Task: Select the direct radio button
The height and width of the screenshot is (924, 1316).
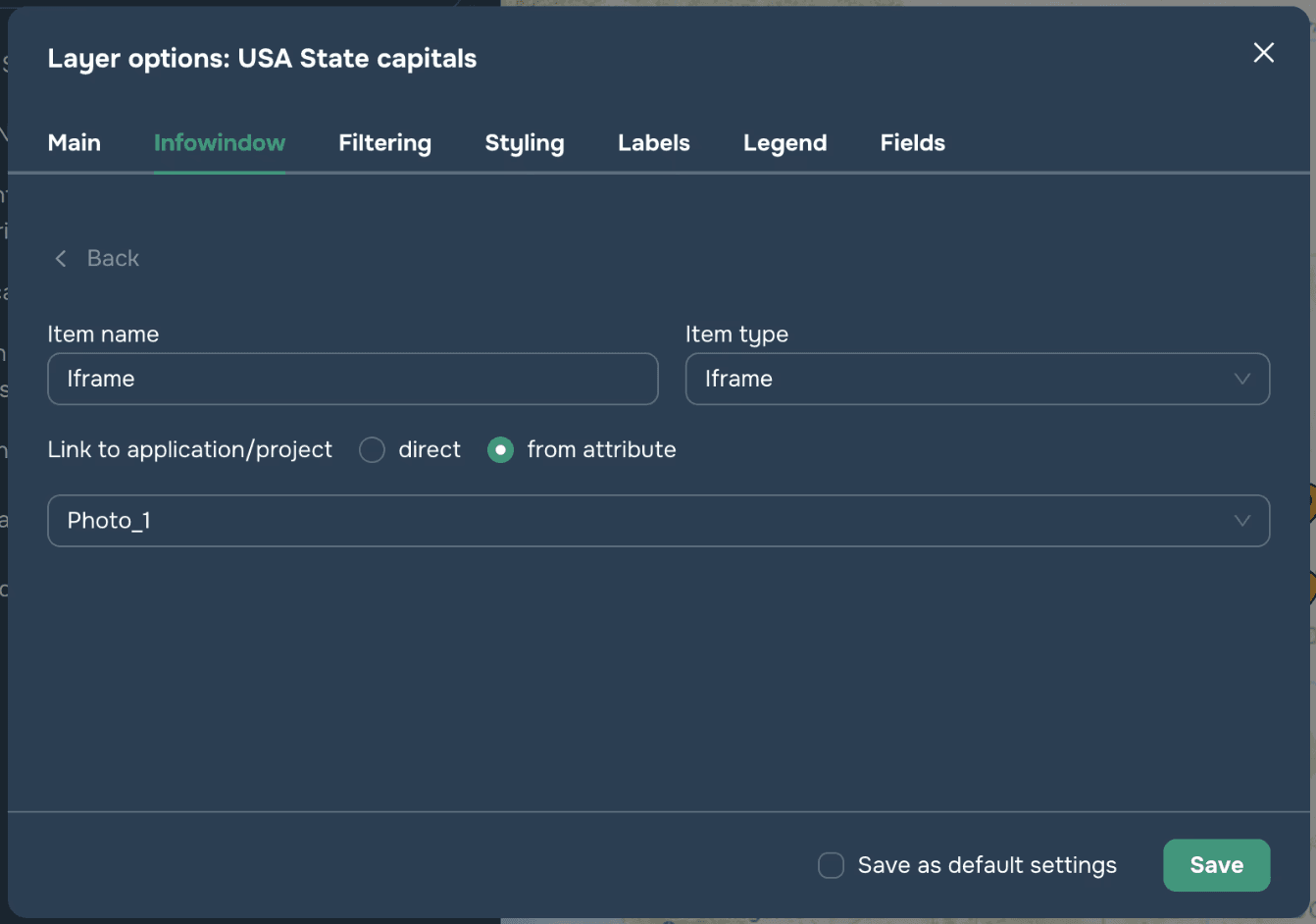Action: coord(372,450)
